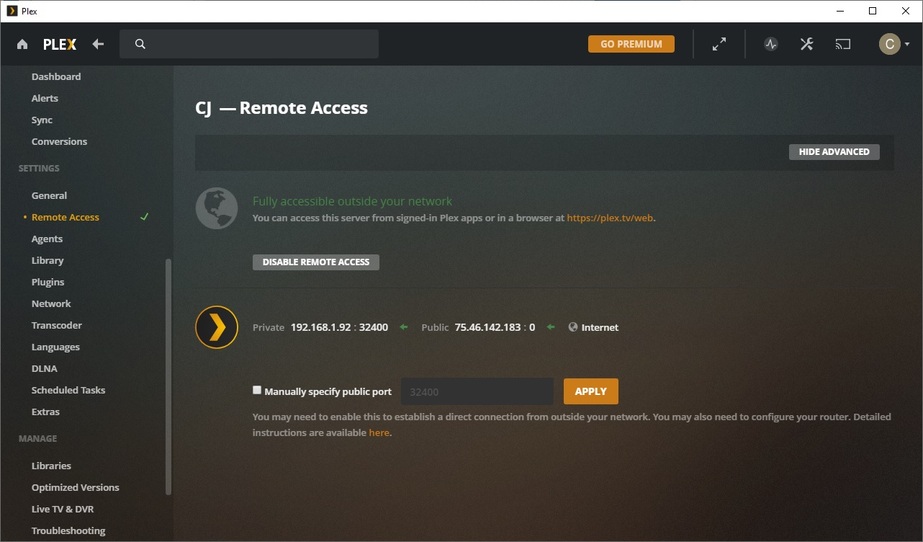This screenshot has width=923, height=542.
Task: Select DLNA settings
Action: click(44, 369)
